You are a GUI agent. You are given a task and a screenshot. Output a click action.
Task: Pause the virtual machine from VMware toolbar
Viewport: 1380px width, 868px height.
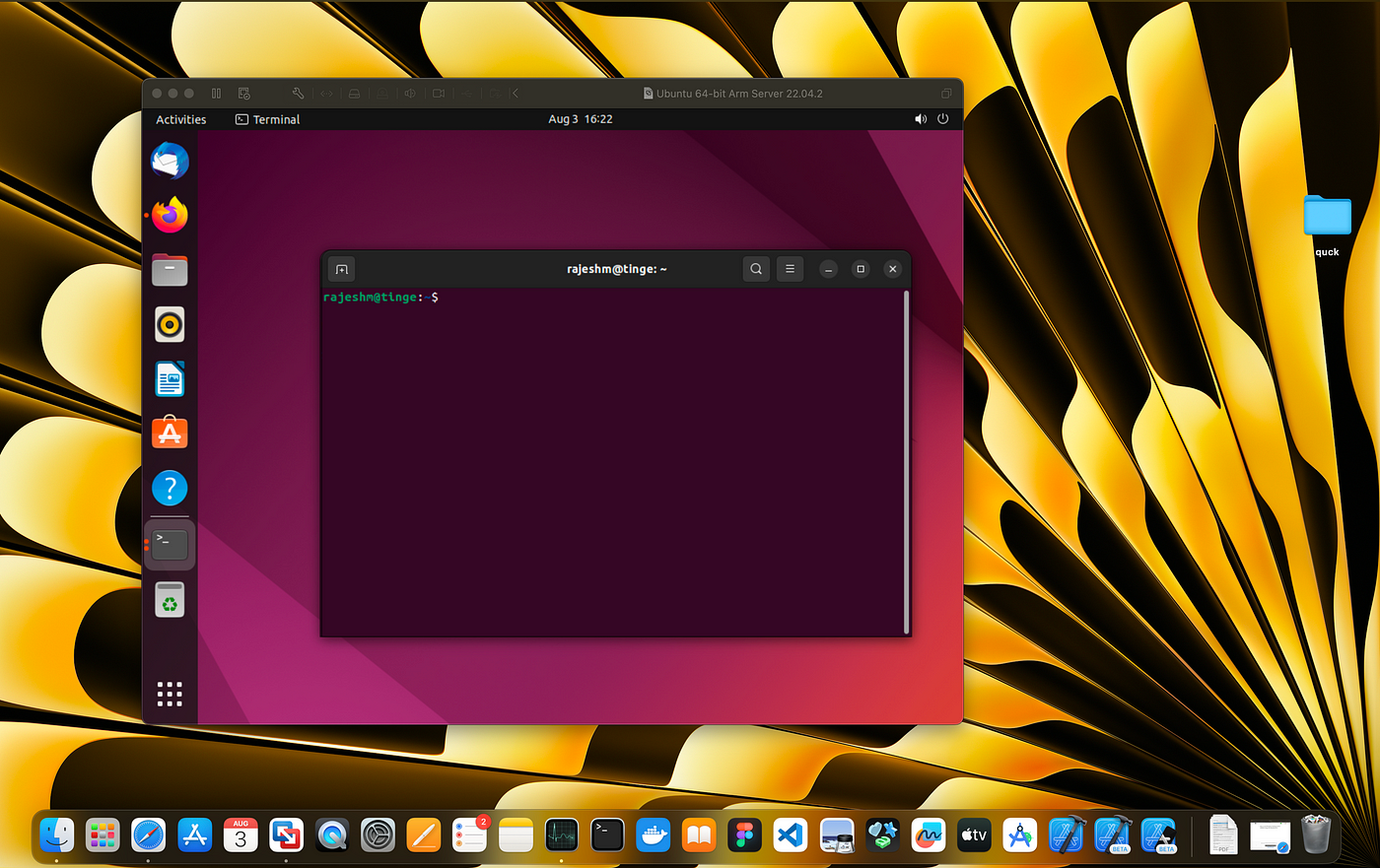point(216,94)
